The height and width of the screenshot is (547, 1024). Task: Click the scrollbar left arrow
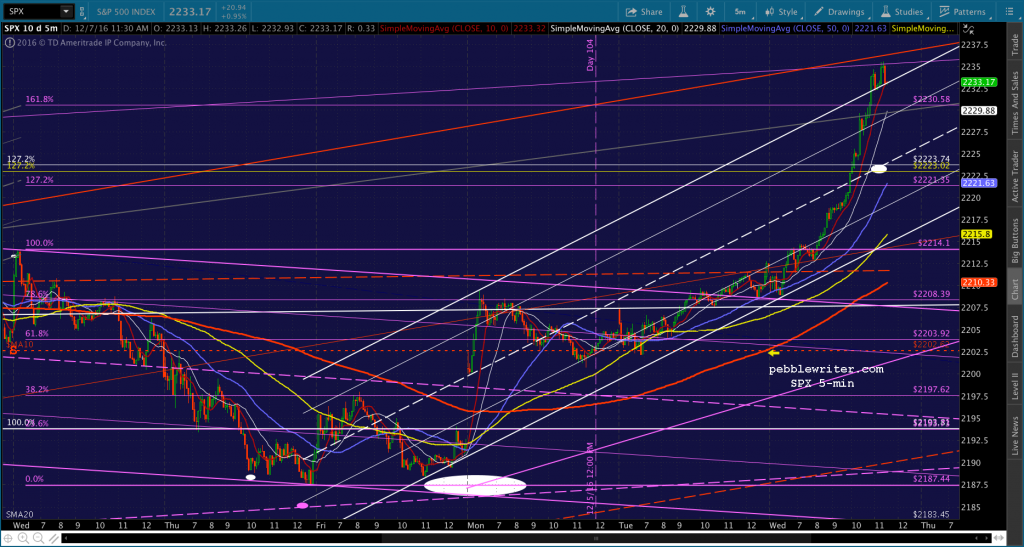(65, 538)
